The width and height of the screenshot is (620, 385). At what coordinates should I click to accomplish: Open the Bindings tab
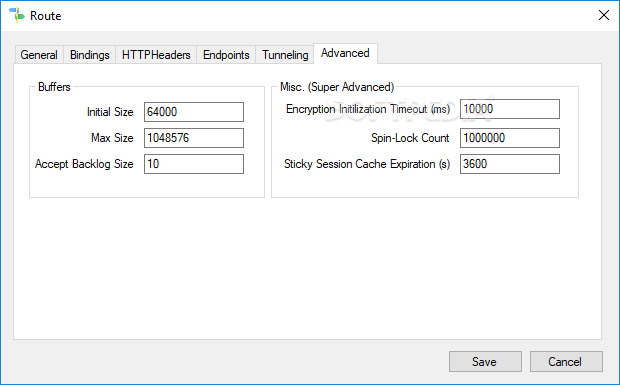89,55
